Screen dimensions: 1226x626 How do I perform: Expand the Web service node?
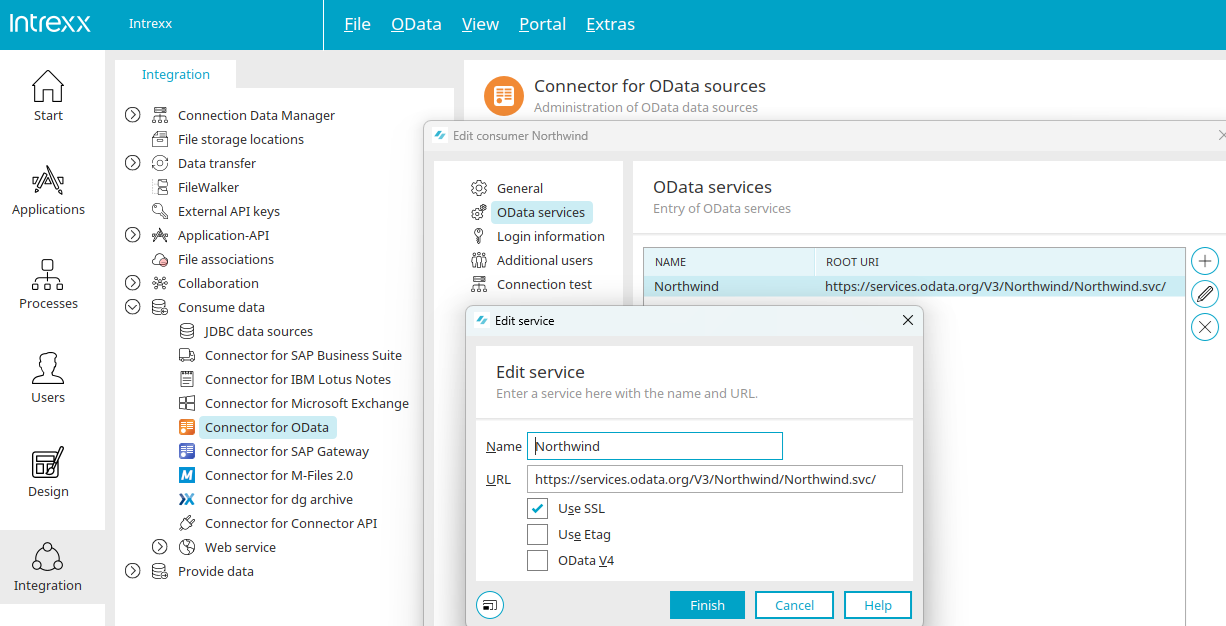159,547
